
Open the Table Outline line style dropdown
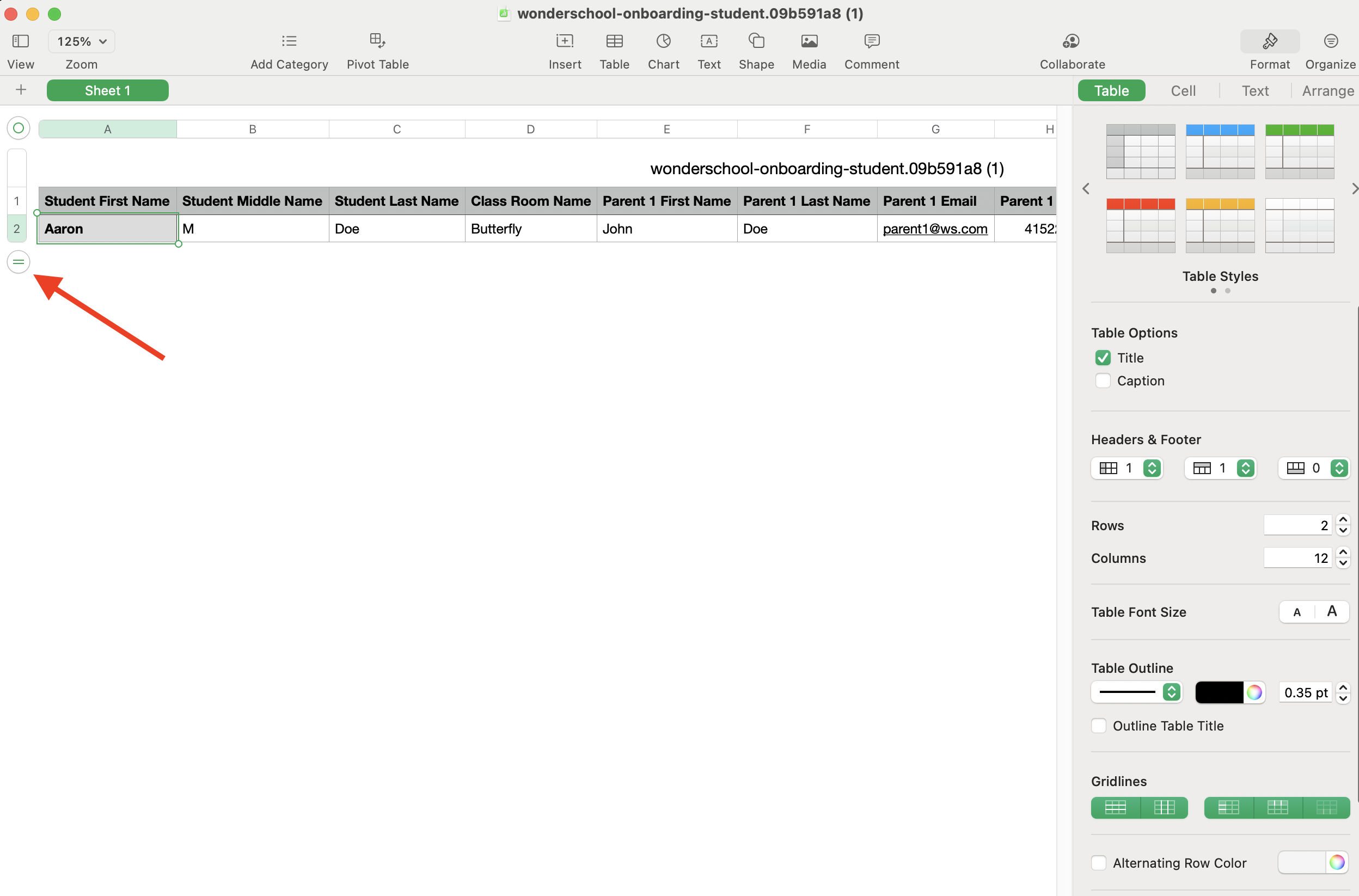1136,692
